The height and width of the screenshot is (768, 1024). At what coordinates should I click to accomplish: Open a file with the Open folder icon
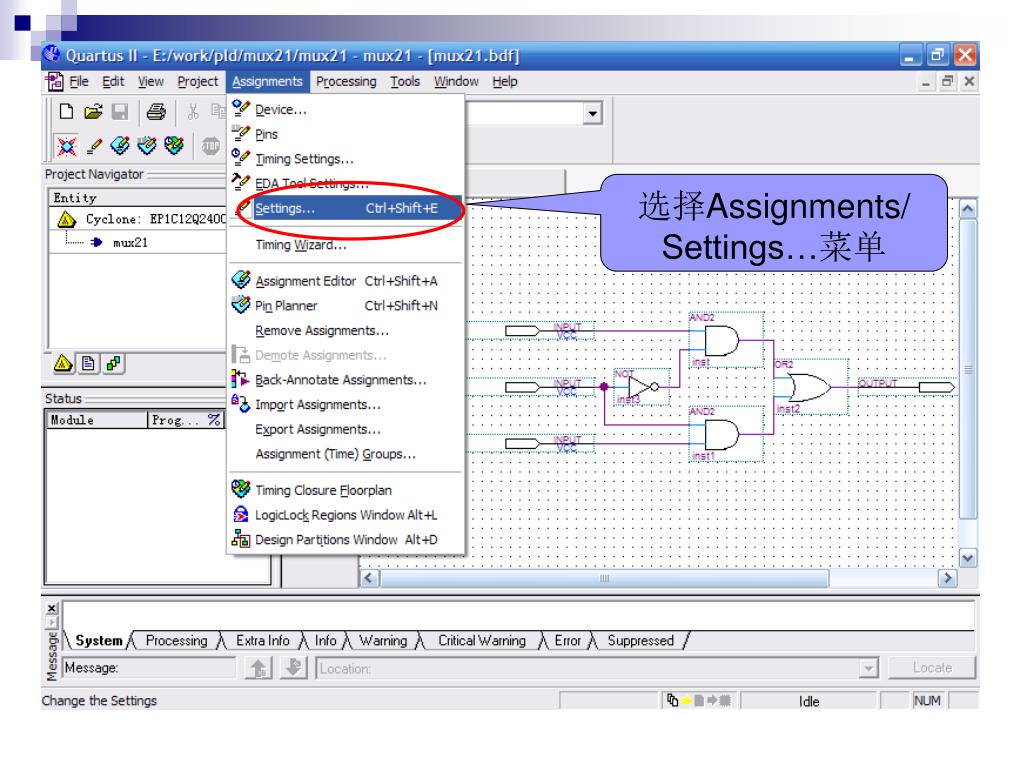point(93,112)
